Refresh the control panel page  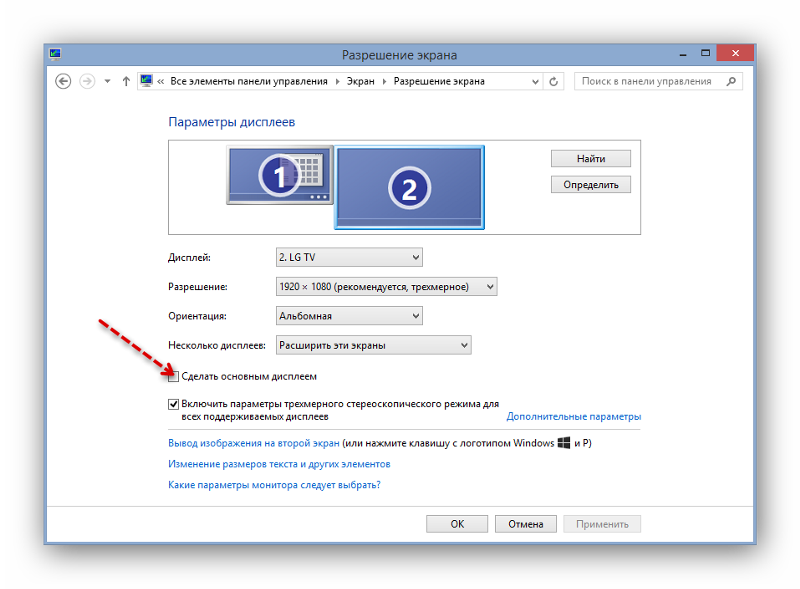pyautogui.click(x=554, y=82)
